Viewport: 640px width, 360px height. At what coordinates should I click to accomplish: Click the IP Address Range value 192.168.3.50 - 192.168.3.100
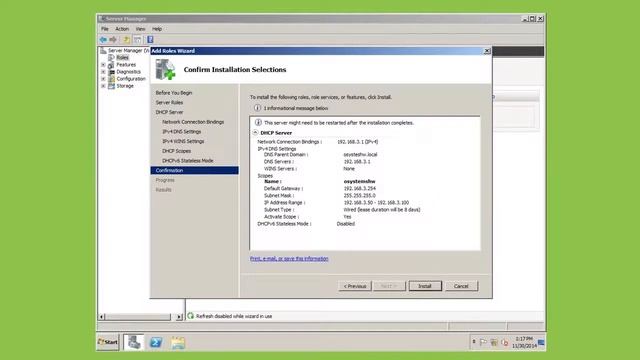(376, 202)
